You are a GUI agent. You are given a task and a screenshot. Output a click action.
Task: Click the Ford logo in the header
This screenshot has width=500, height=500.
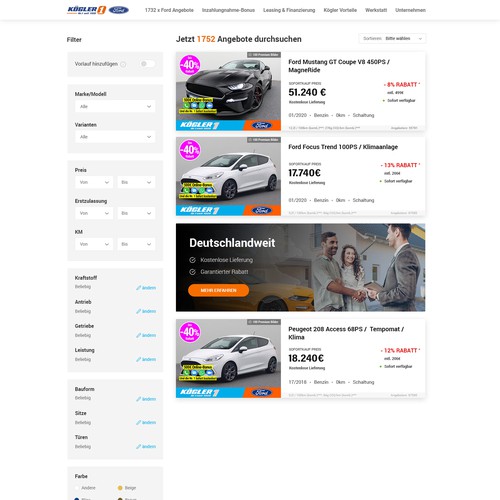[x=119, y=10]
